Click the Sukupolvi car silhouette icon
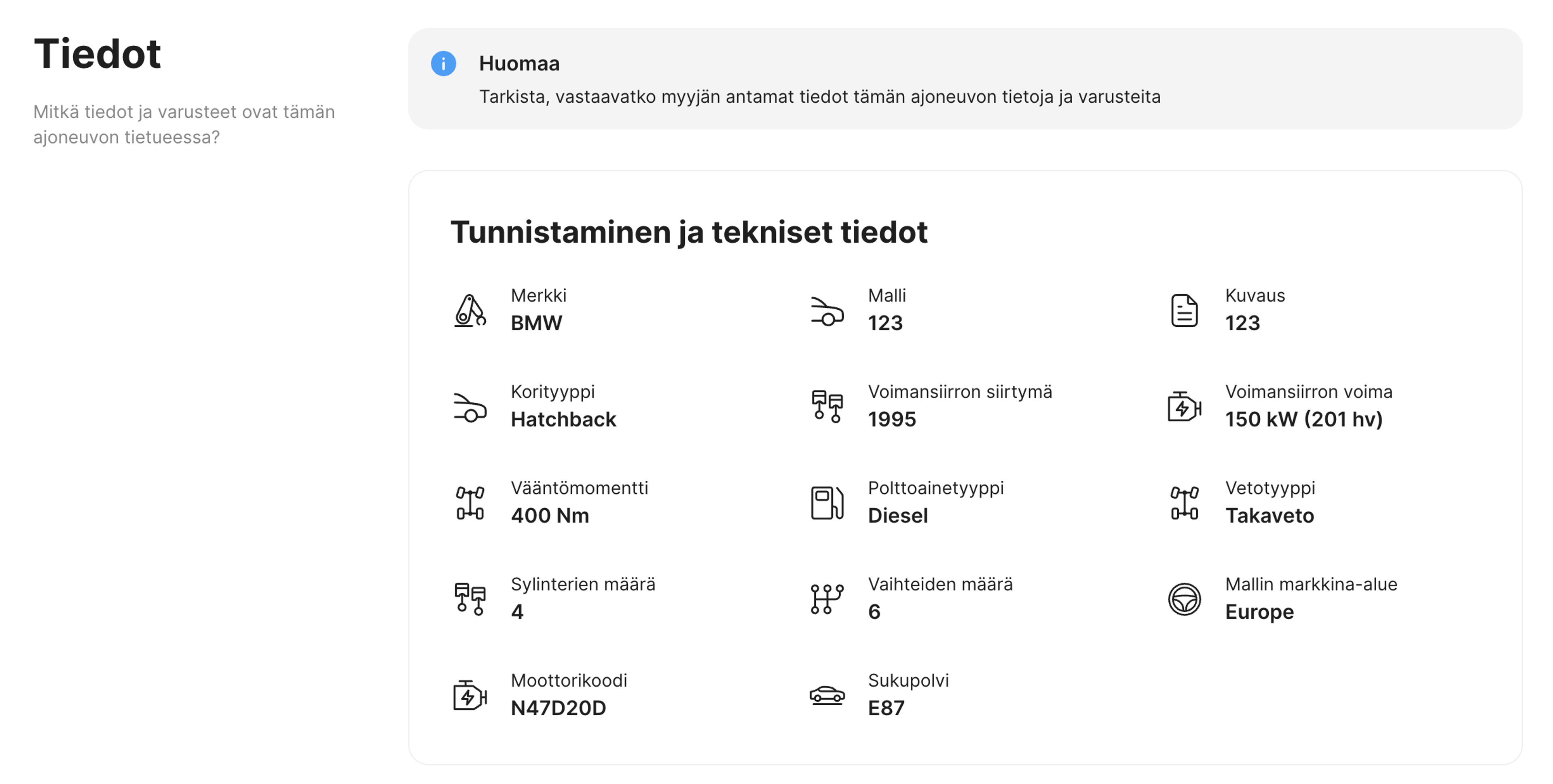 (827, 696)
